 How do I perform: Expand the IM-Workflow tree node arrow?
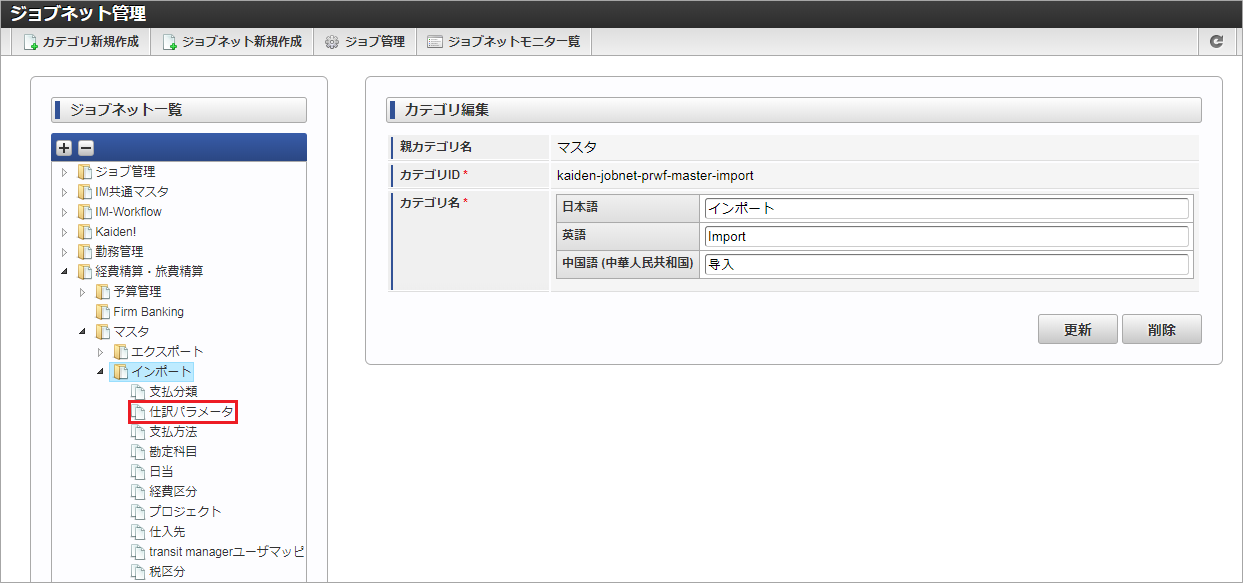pos(65,212)
